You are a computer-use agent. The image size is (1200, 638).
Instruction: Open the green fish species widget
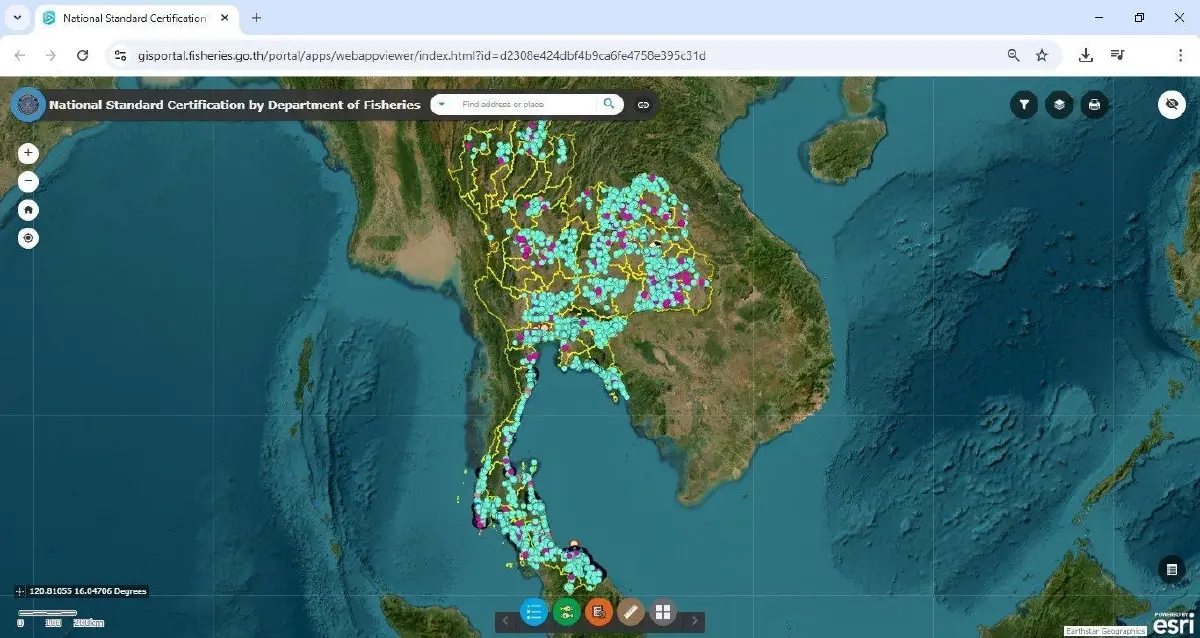(565, 610)
